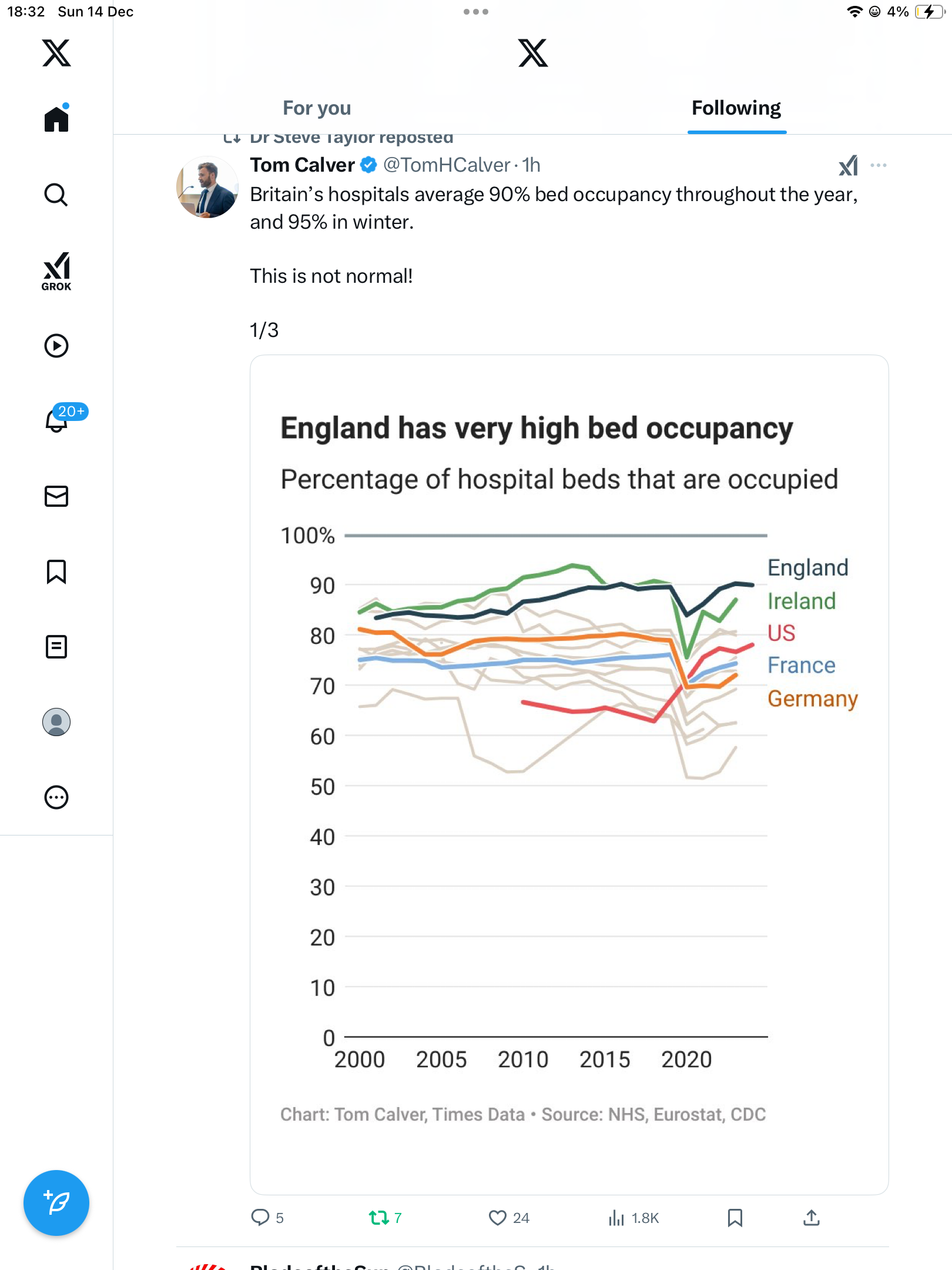Open Bookmarks in the sidebar
The image size is (952, 1270).
[x=56, y=571]
